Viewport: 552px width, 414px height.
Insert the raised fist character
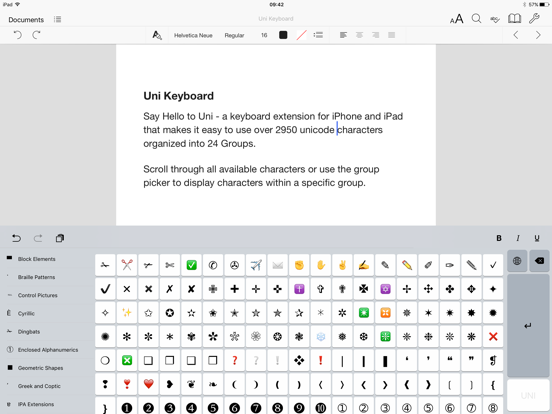(299, 265)
